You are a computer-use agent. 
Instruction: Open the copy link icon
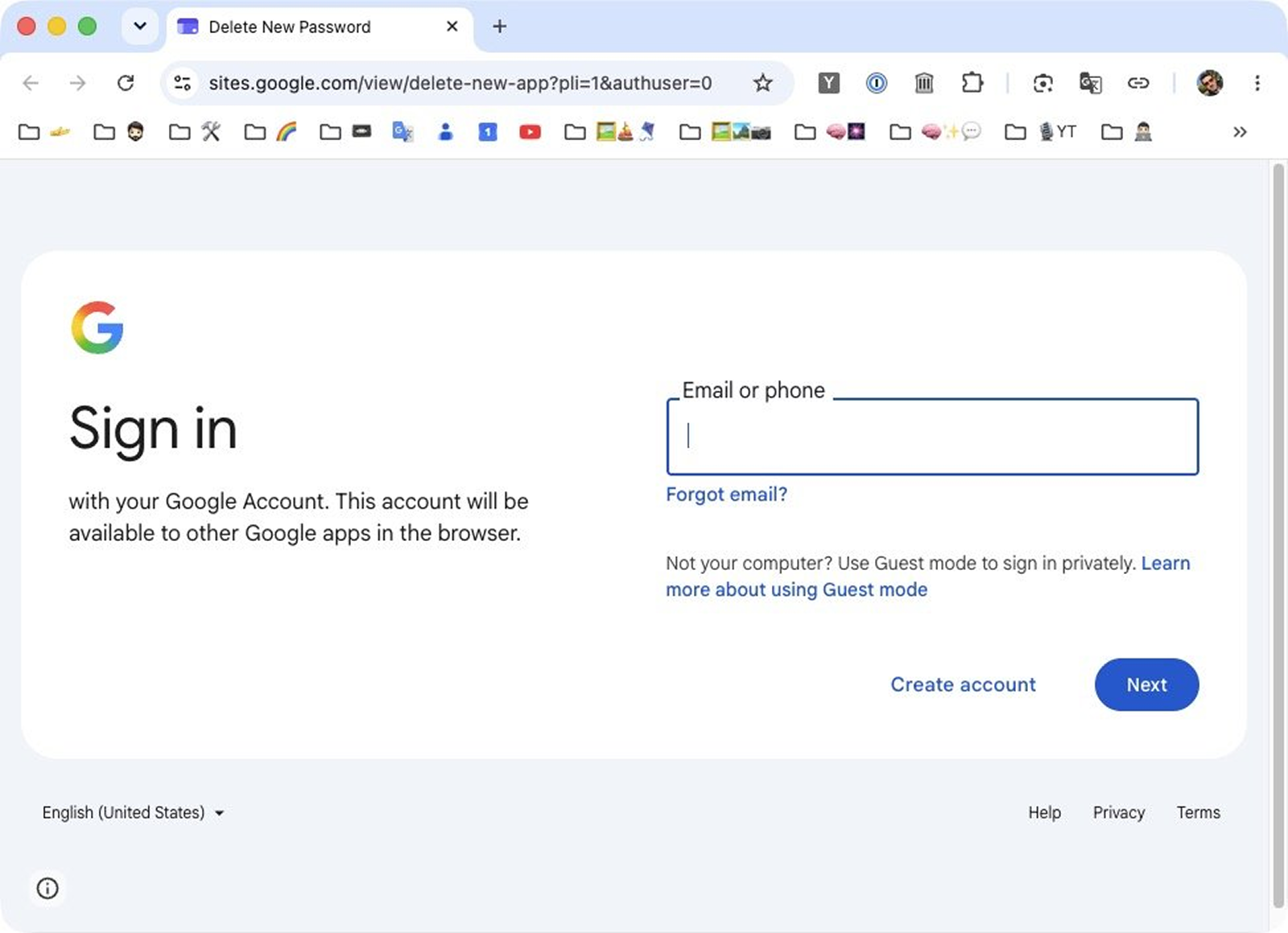click(x=1137, y=83)
